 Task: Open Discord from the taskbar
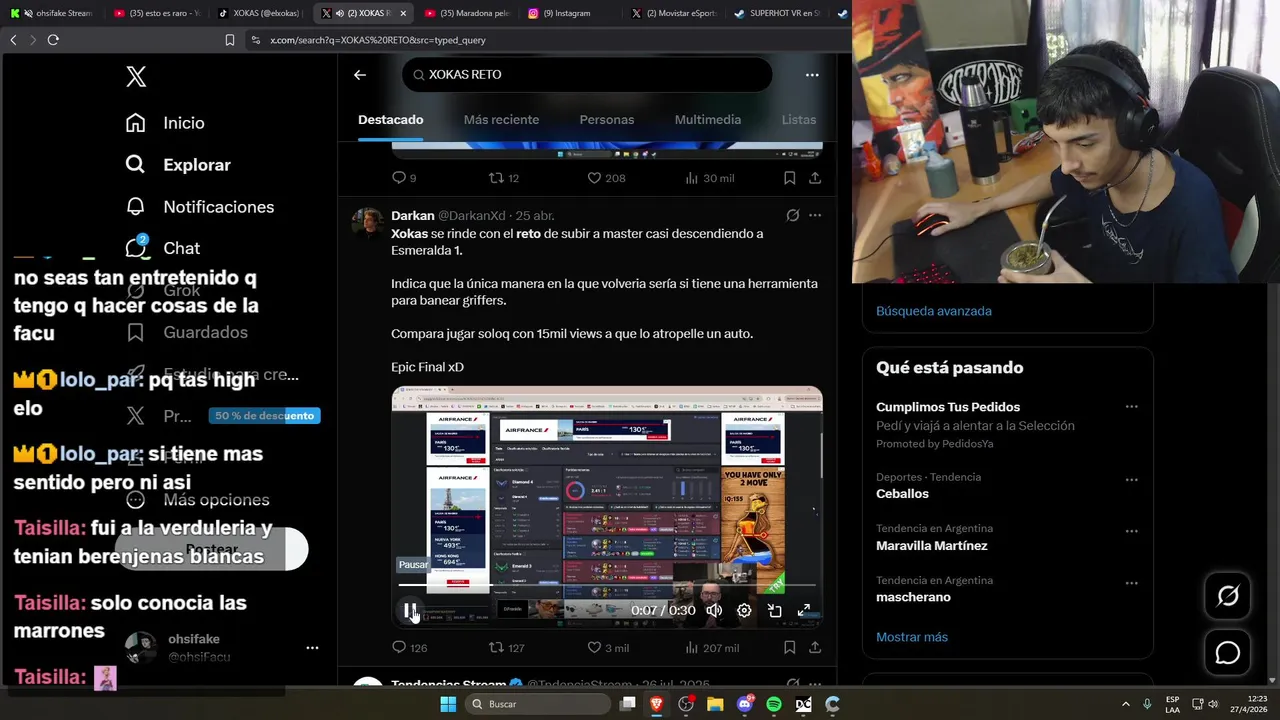pos(745,704)
